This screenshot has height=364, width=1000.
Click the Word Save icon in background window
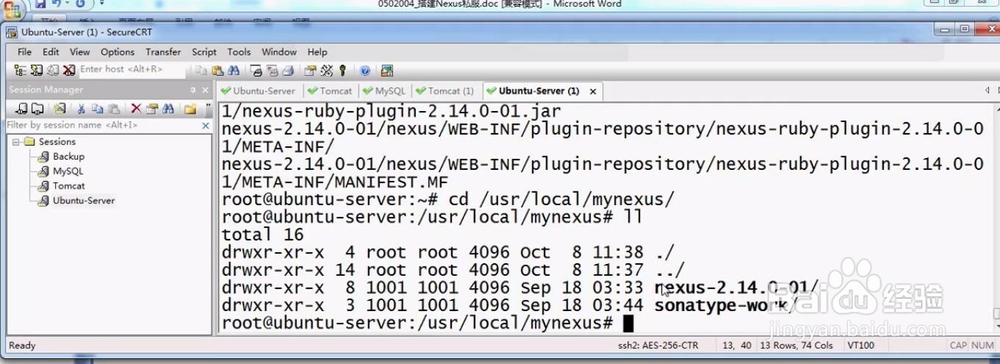tap(41, 4)
